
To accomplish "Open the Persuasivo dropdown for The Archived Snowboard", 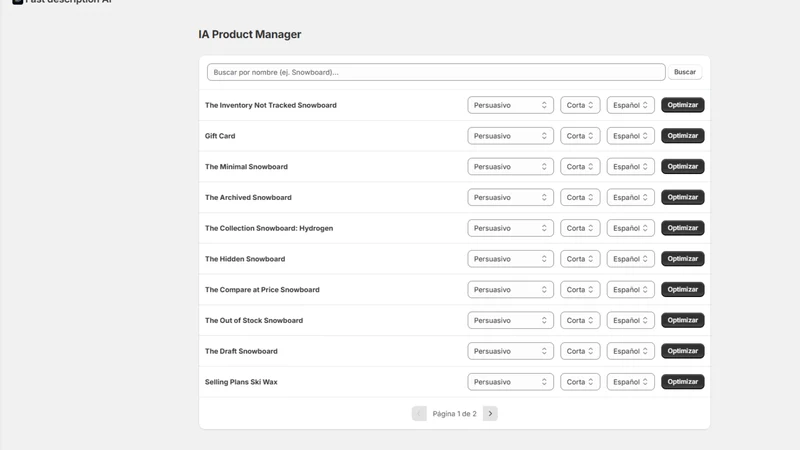I will coord(510,197).
